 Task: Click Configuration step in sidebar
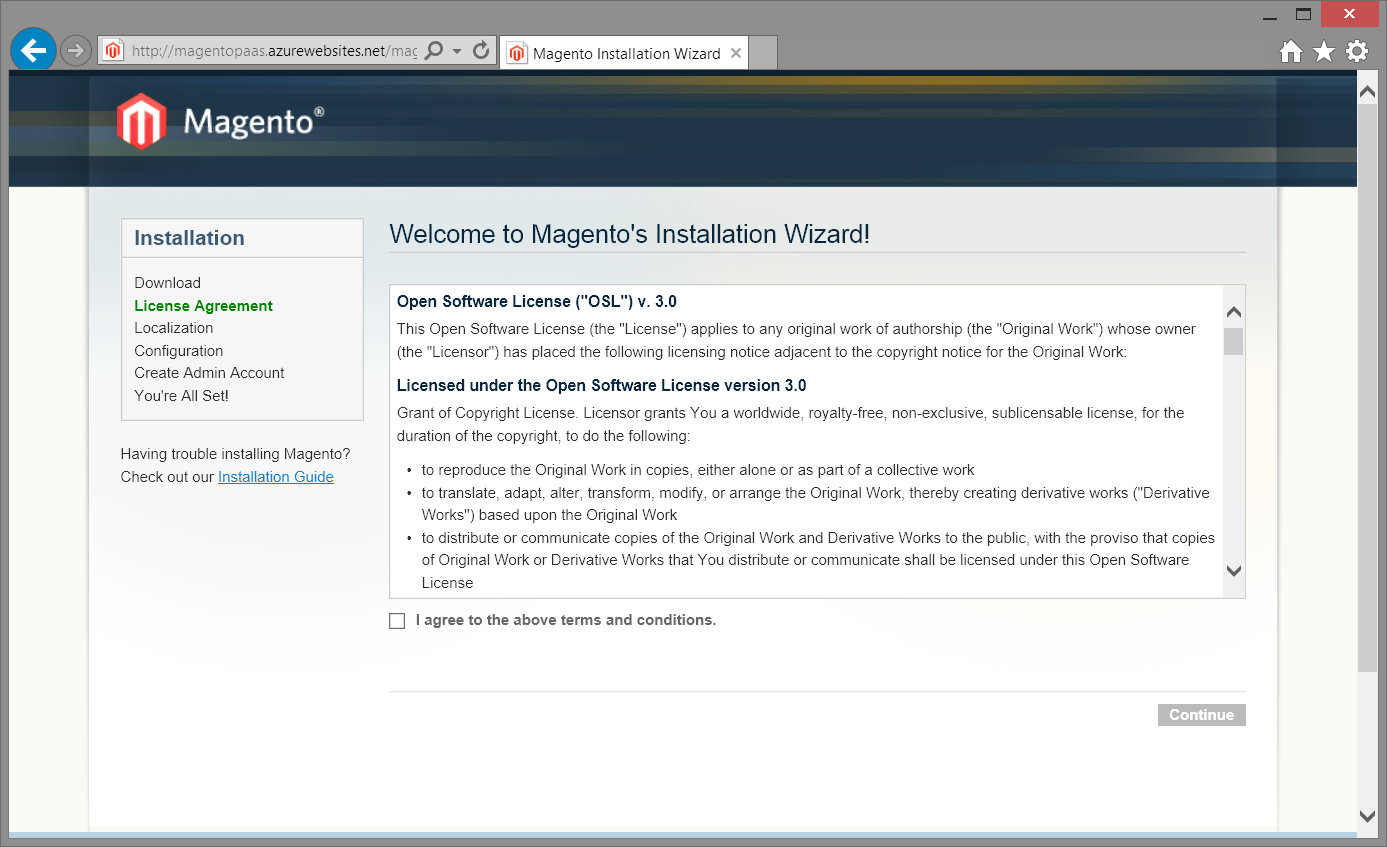tap(179, 351)
